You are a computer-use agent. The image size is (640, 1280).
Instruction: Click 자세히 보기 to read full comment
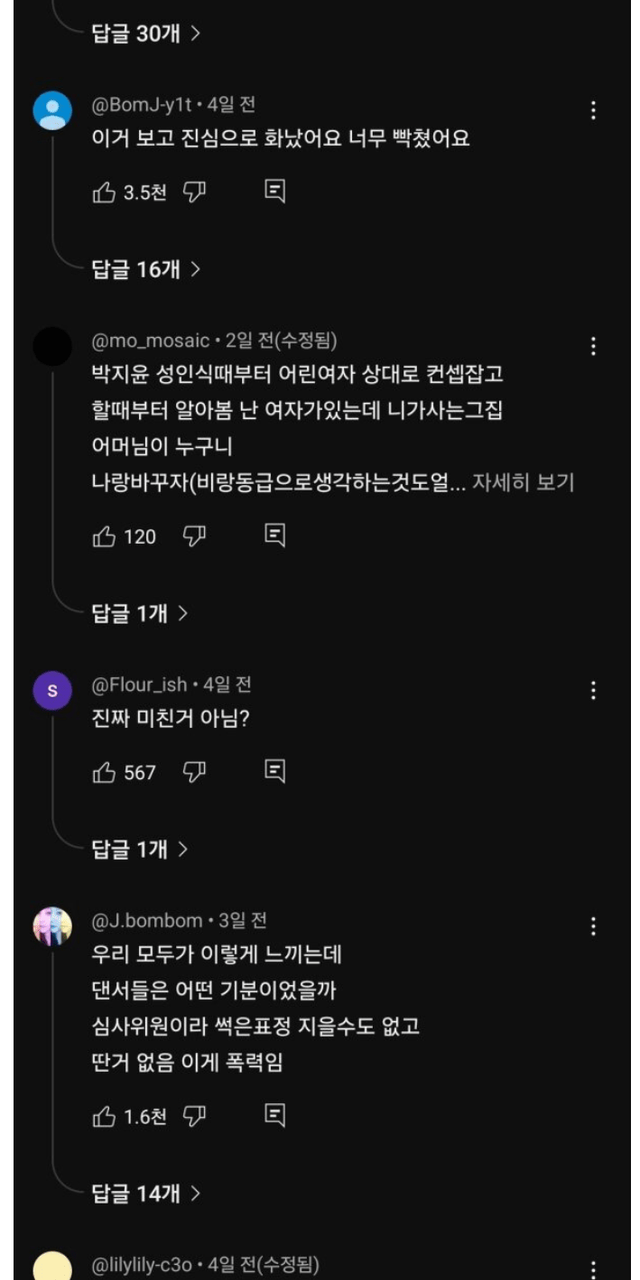pos(523,483)
